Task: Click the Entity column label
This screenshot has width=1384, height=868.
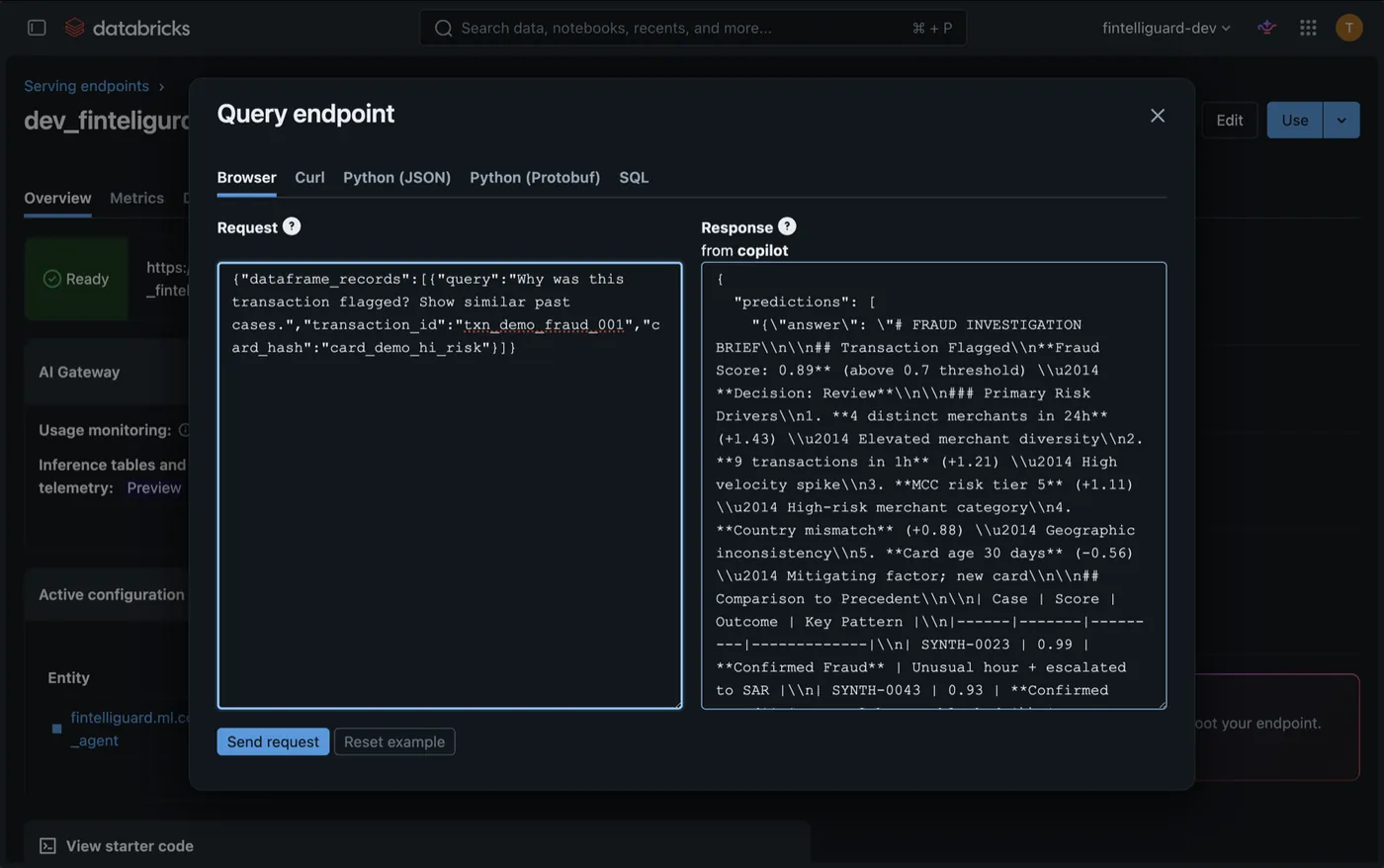Action: point(68,677)
